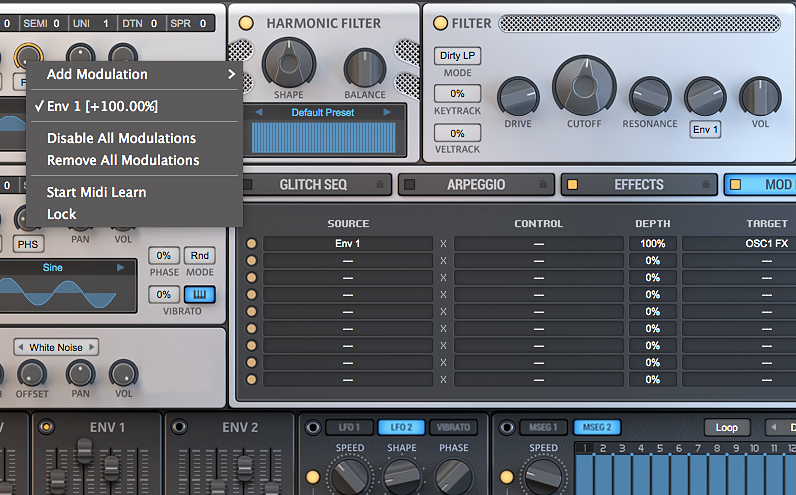Click the knob above the Env 1 label
The image size is (796, 495).
[705, 96]
